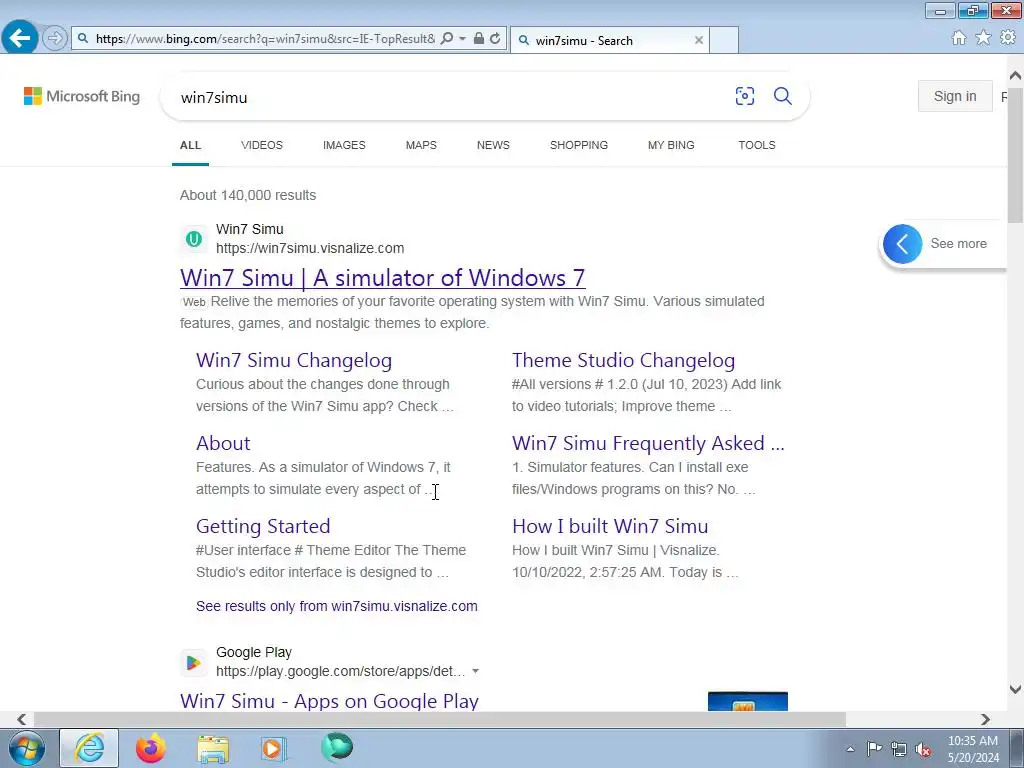Click Internet Explorer taskbar icon
The height and width of the screenshot is (768, 1024).
click(89, 748)
